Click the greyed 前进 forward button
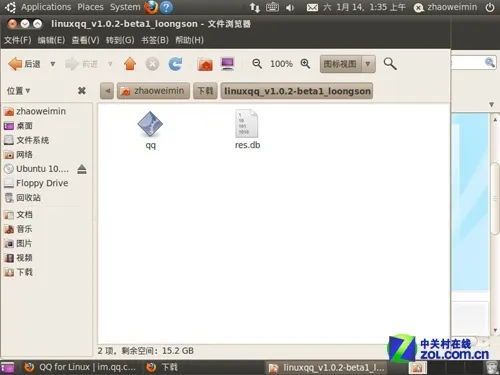 (82, 64)
